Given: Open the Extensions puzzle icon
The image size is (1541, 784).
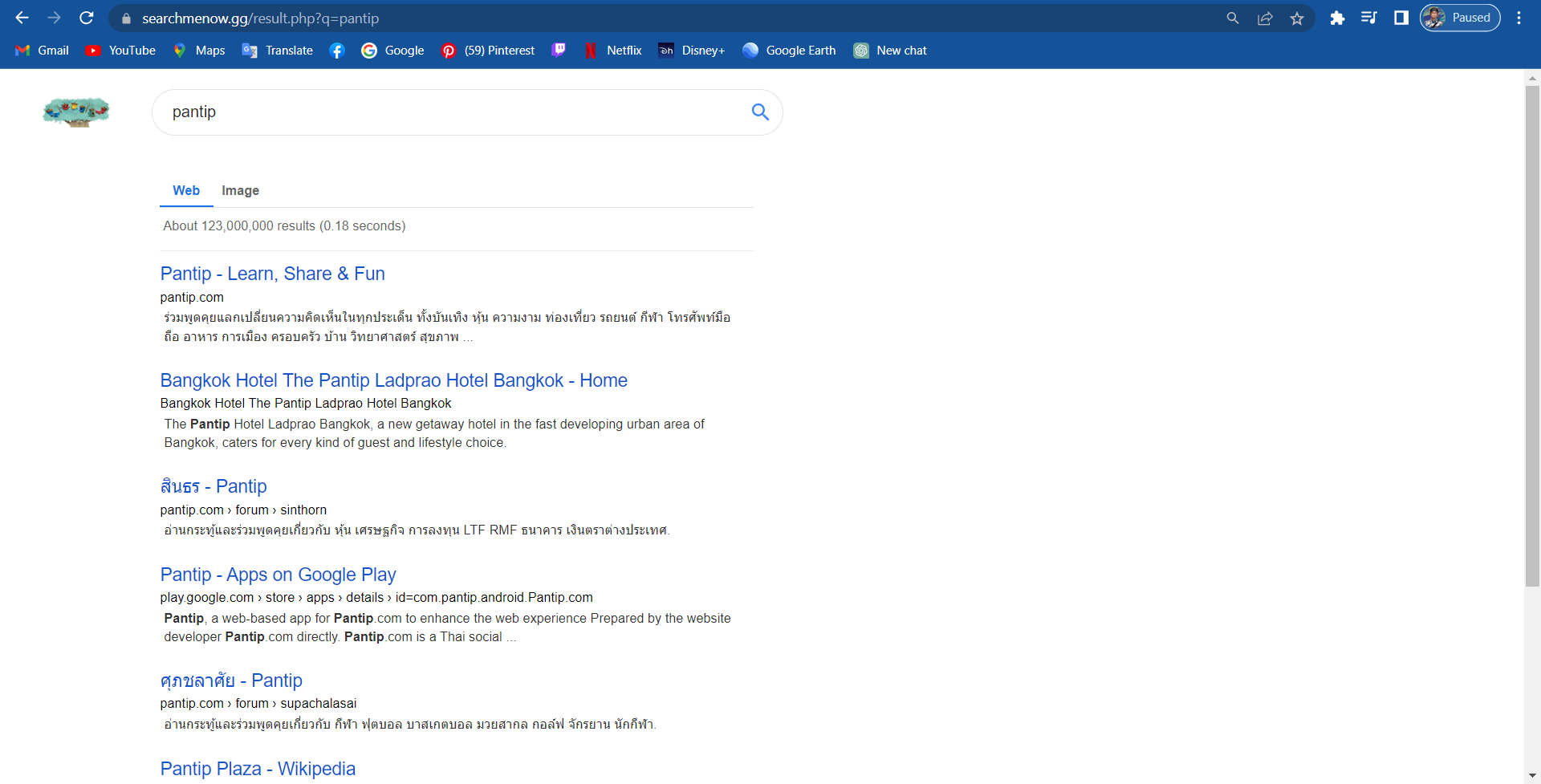Looking at the screenshot, I should pyautogui.click(x=1337, y=18).
